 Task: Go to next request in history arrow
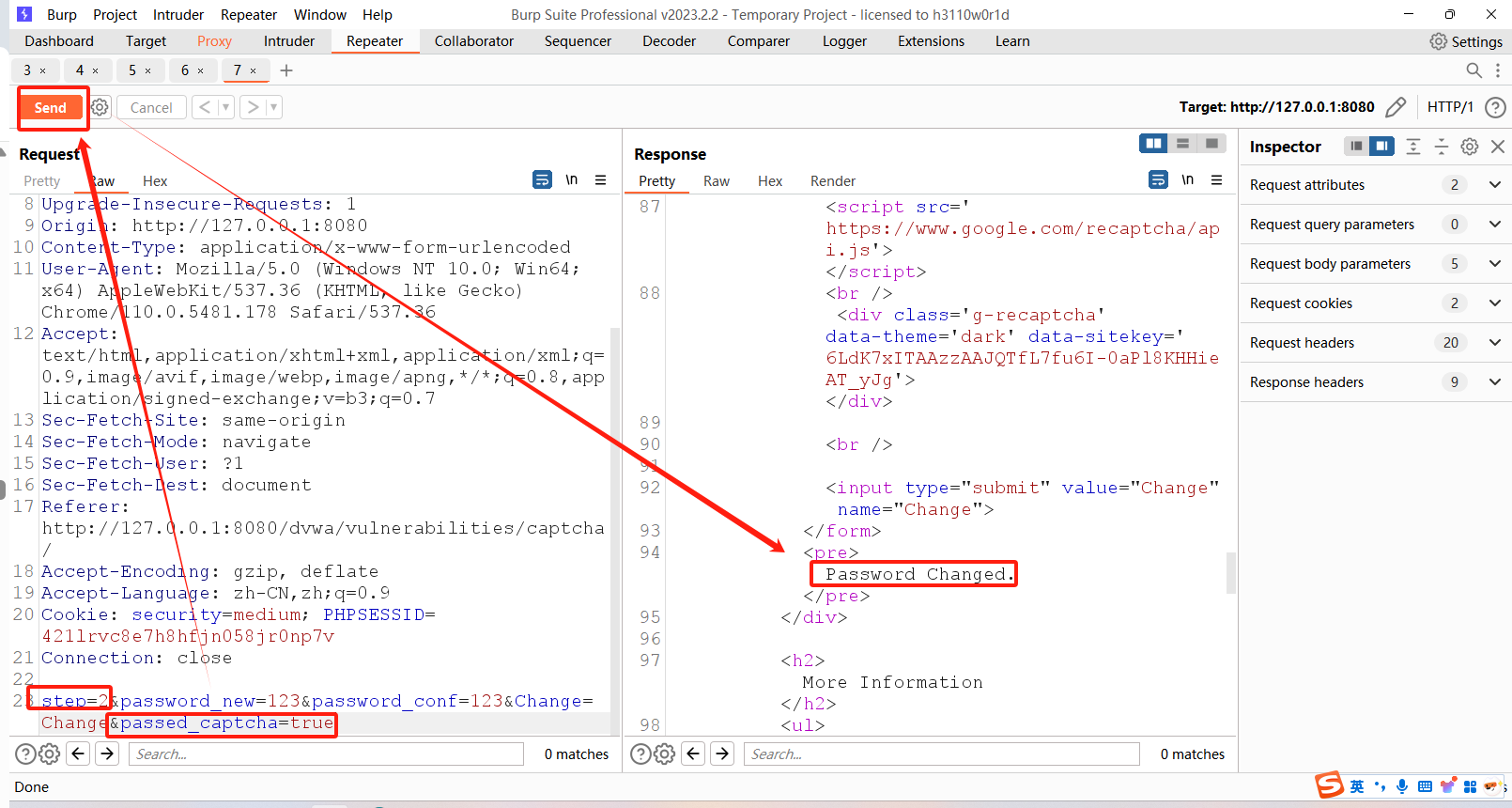click(x=253, y=107)
